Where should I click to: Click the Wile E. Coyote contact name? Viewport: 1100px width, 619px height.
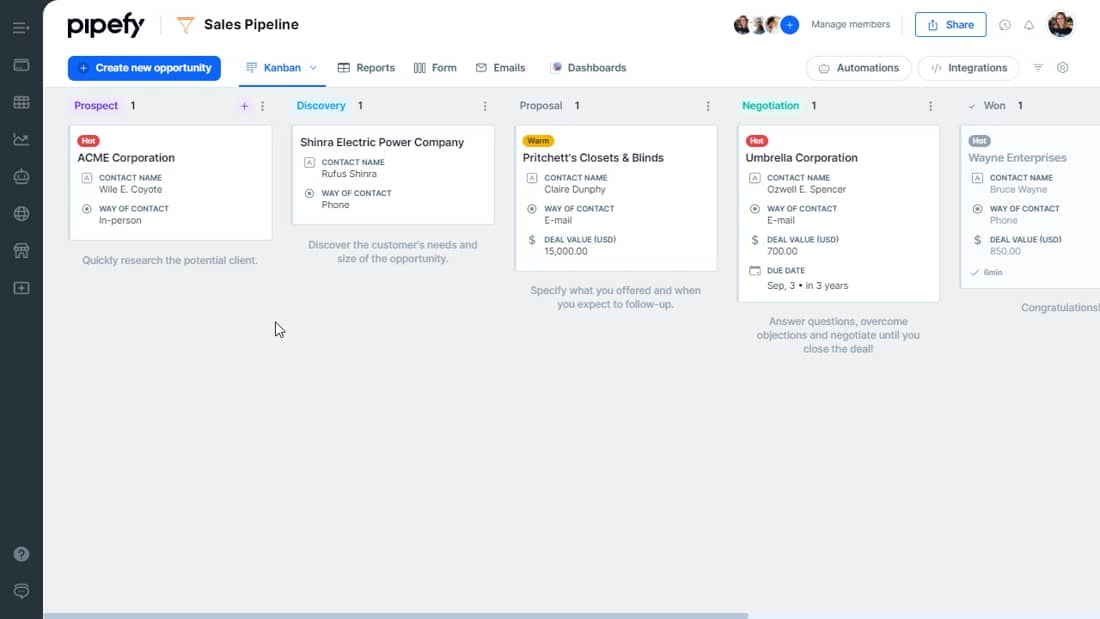(130, 189)
